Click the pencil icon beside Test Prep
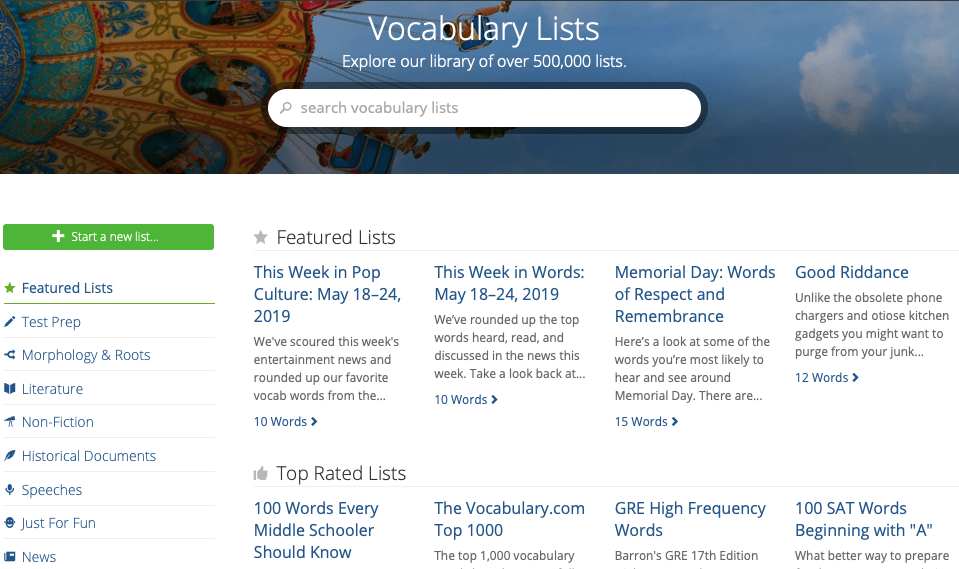The width and height of the screenshot is (959, 569). [10, 322]
